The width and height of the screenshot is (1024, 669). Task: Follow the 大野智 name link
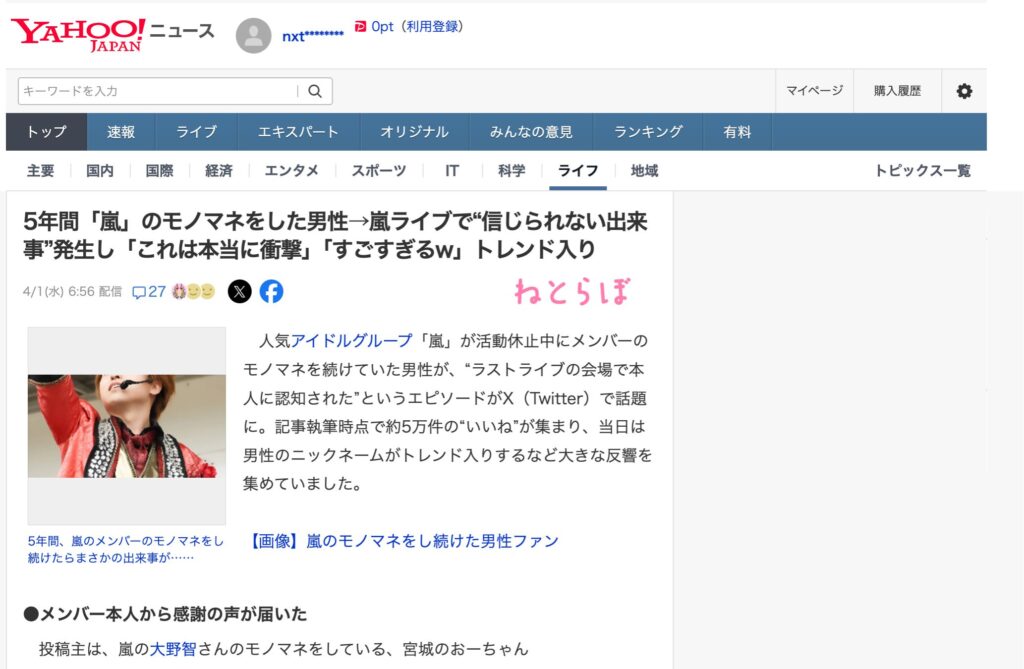tap(173, 649)
